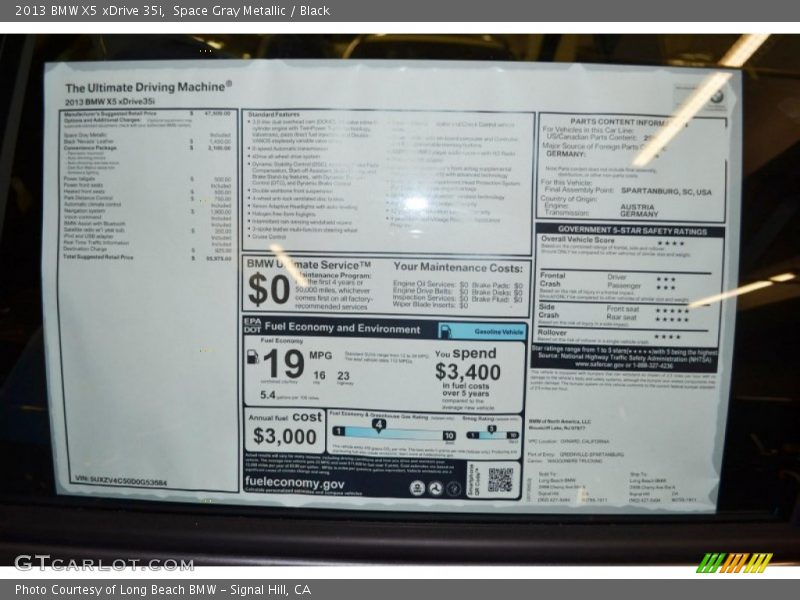Click the QR code on the fuel label
Image resolution: width=800 pixels, height=600 pixels.
(500, 480)
